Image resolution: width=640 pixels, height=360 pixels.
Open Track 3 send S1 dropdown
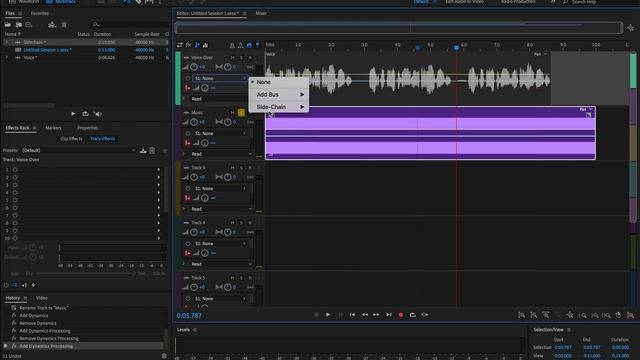(220, 189)
